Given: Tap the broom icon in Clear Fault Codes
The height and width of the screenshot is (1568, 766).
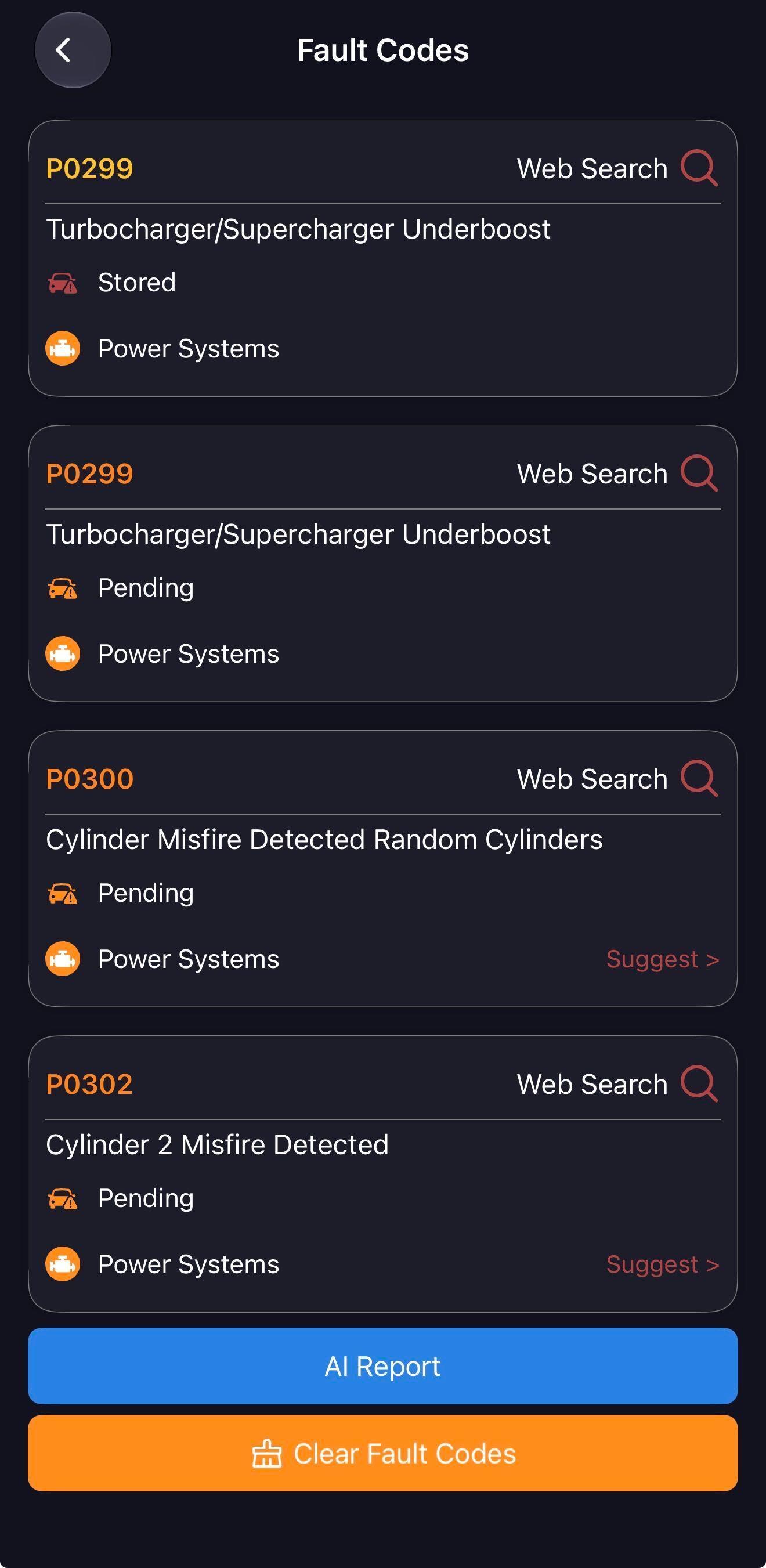Looking at the screenshot, I should (267, 1454).
